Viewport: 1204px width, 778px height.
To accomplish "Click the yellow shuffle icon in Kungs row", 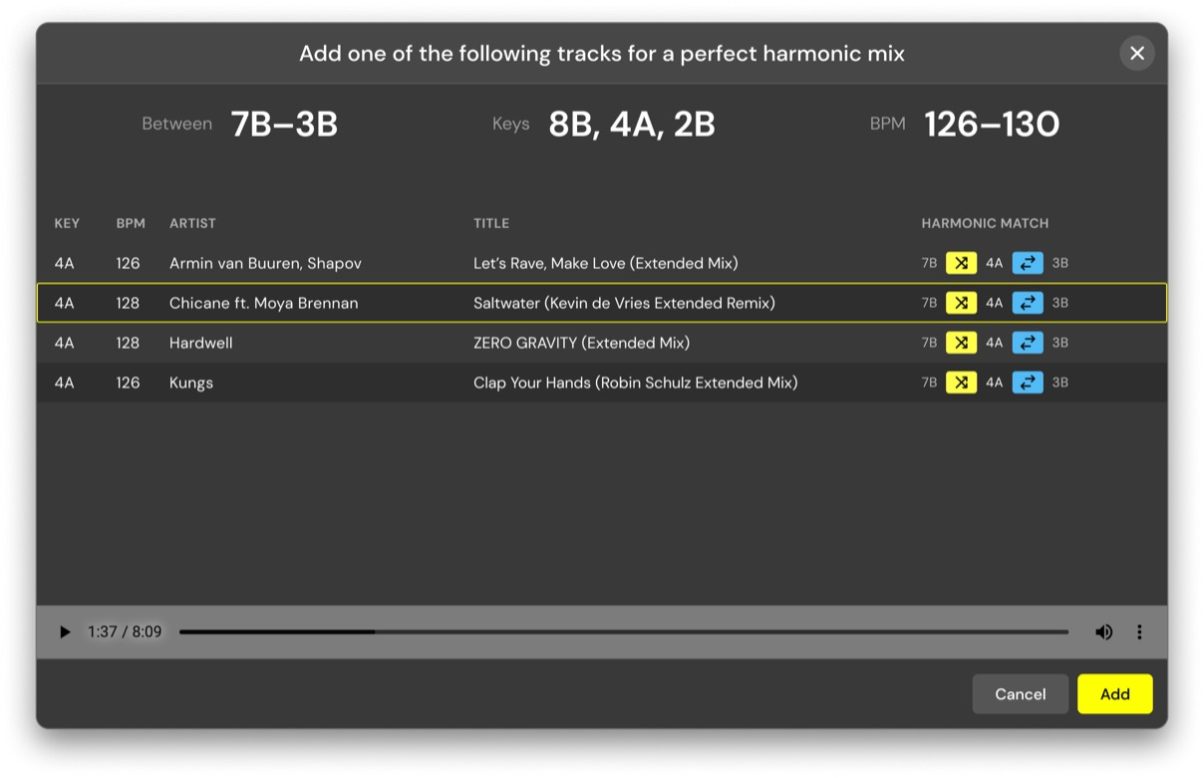I will coord(961,383).
